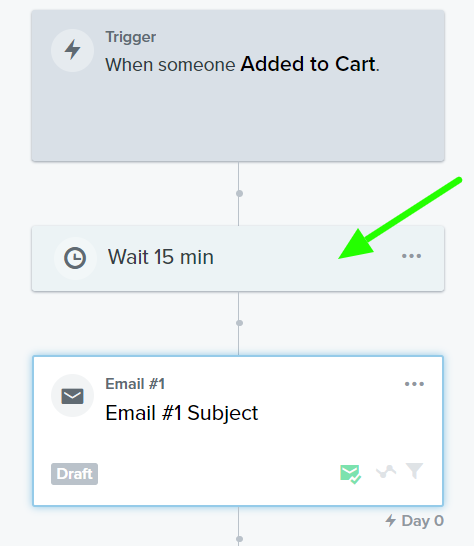Click the Trigger heading label
Viewport: 474px width, 546px height.
(131, 37)
